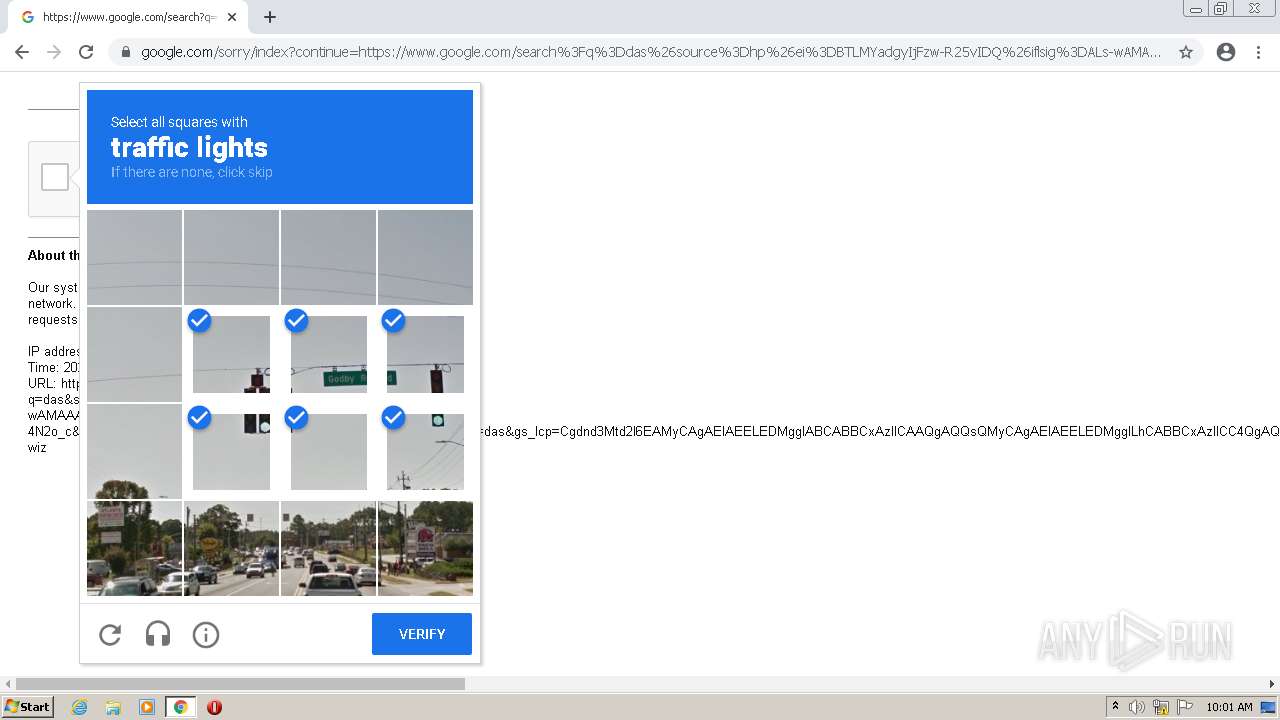
Task: Click the address bar URL
Action: click(x=651, y=52)
